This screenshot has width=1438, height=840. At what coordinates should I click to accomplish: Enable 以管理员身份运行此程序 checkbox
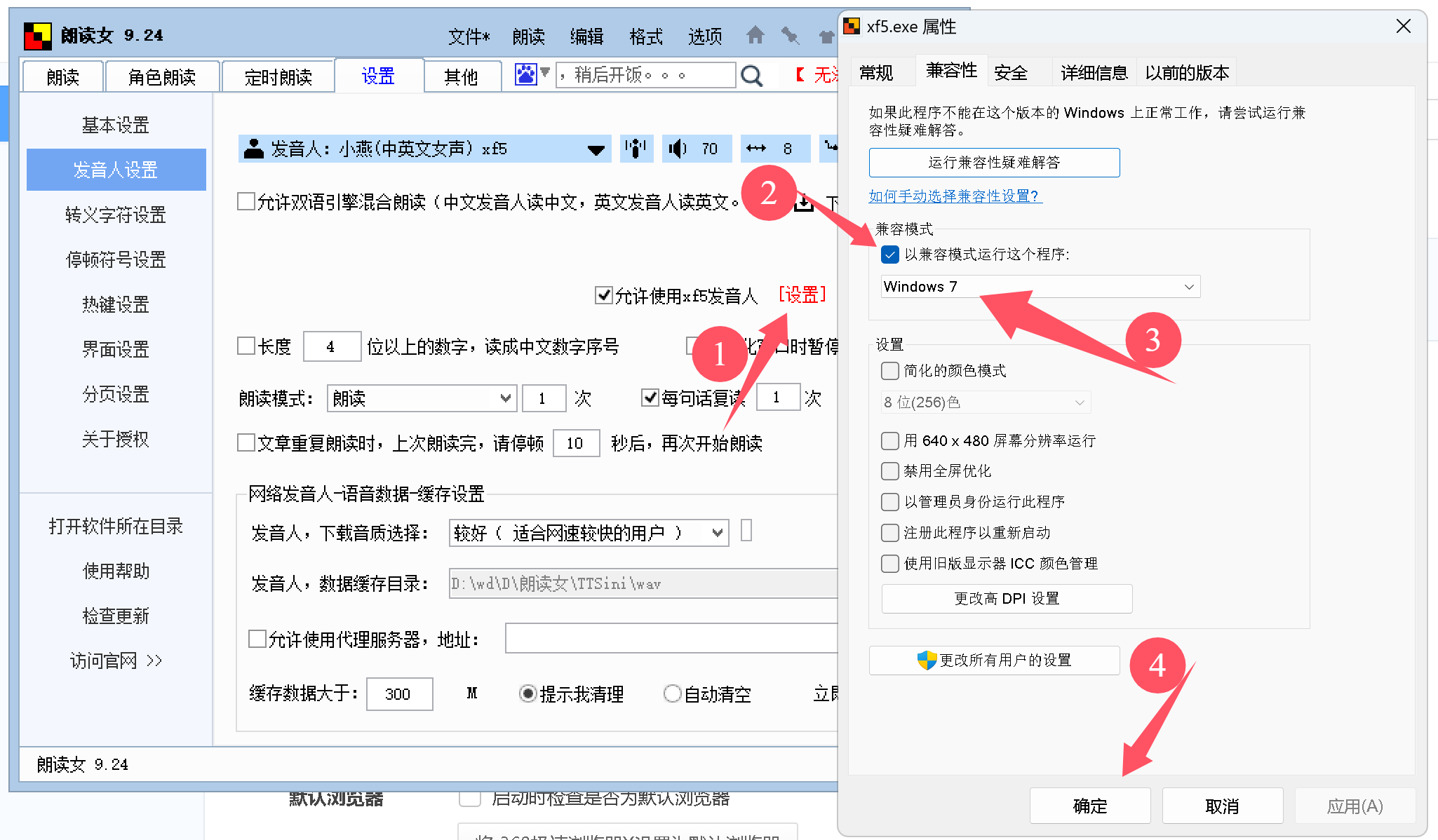click(x=889, y=501)
